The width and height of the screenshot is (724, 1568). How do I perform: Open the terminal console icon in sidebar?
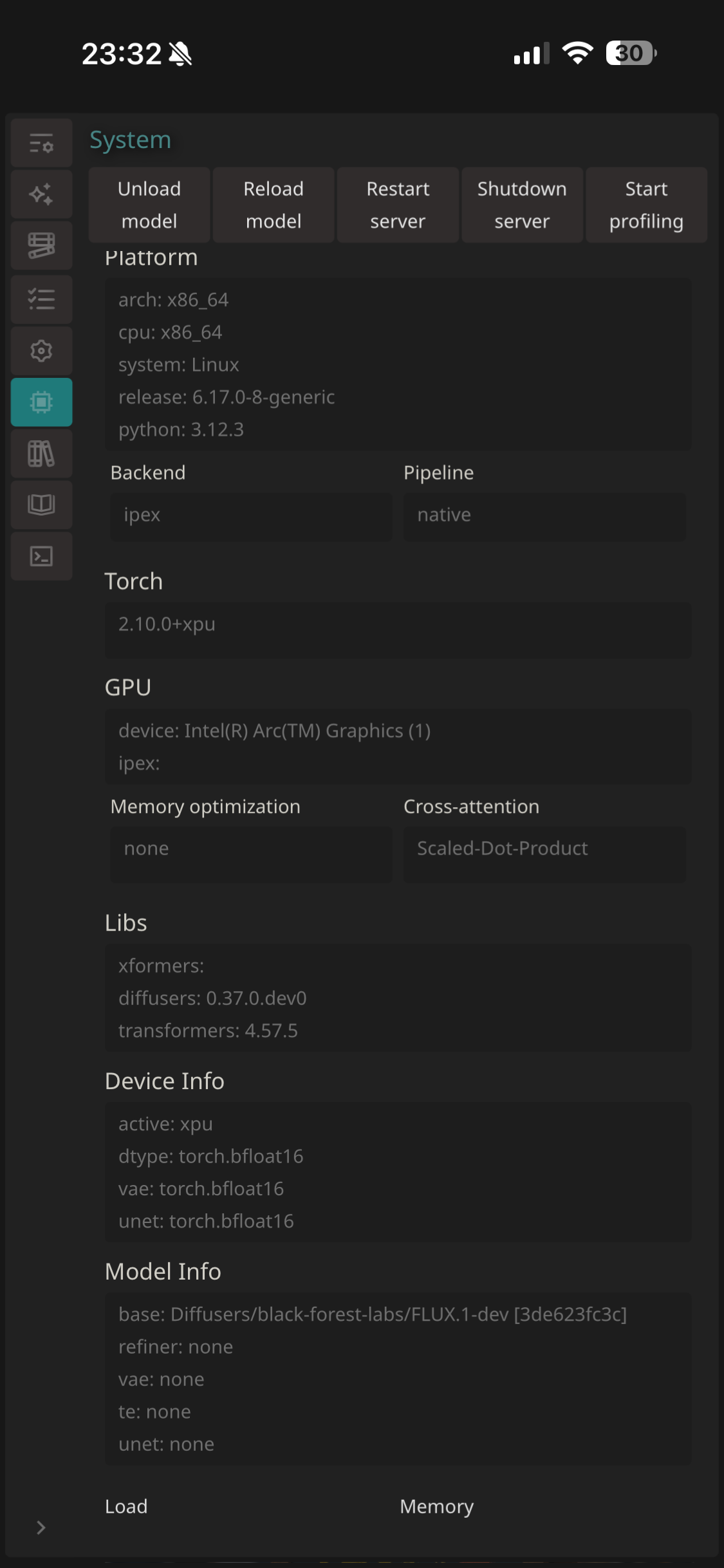click(x=41, y=556)
